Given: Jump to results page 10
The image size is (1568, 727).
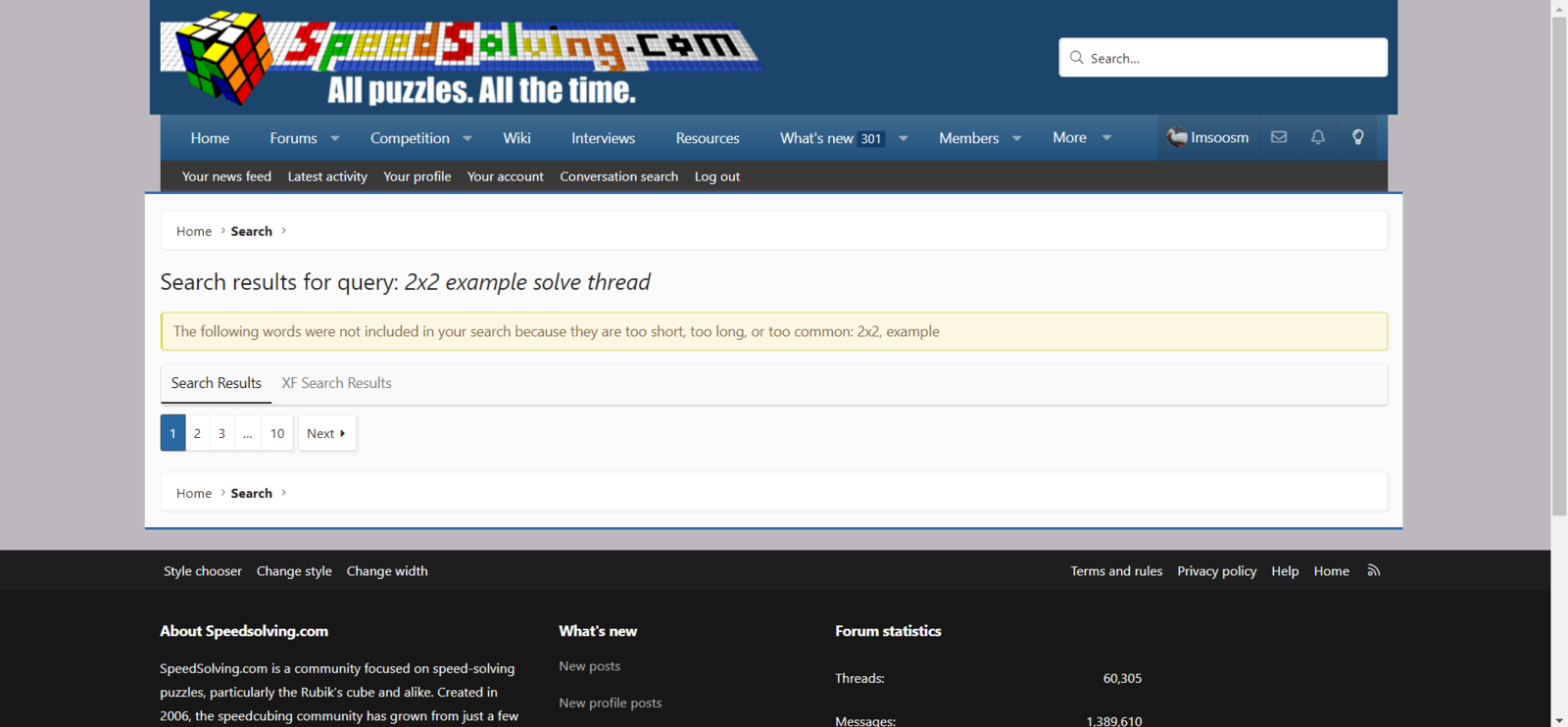Looking at the screenshot, I should click(x=277, y=433).
